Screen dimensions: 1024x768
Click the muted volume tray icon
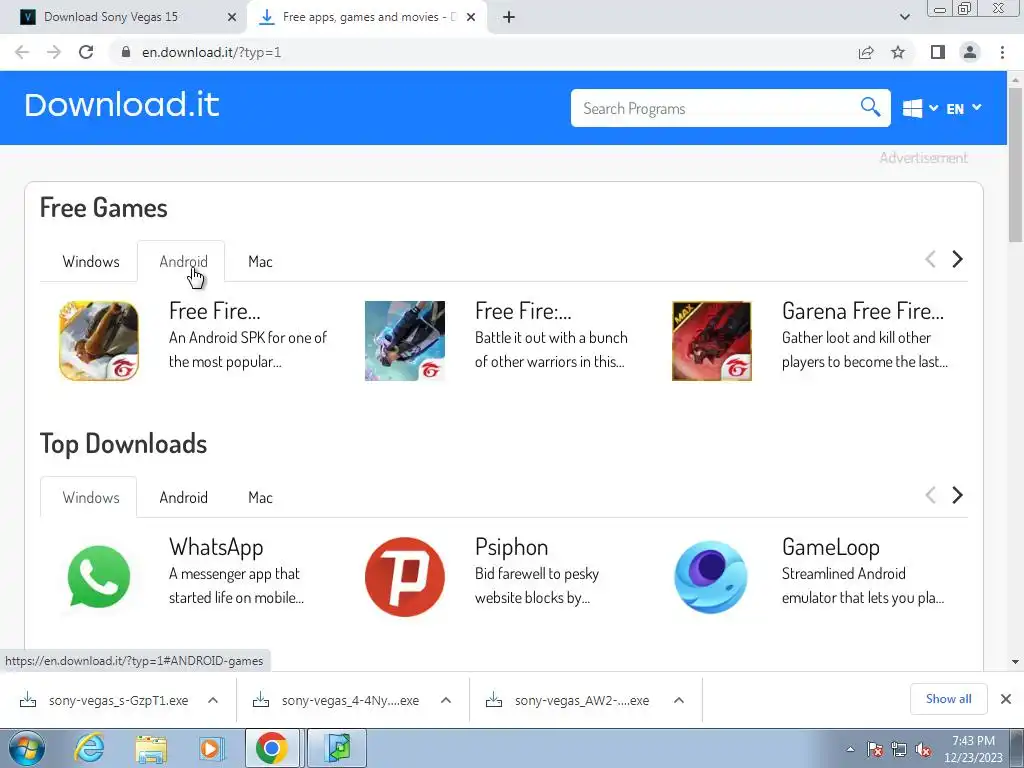point(923,749)
